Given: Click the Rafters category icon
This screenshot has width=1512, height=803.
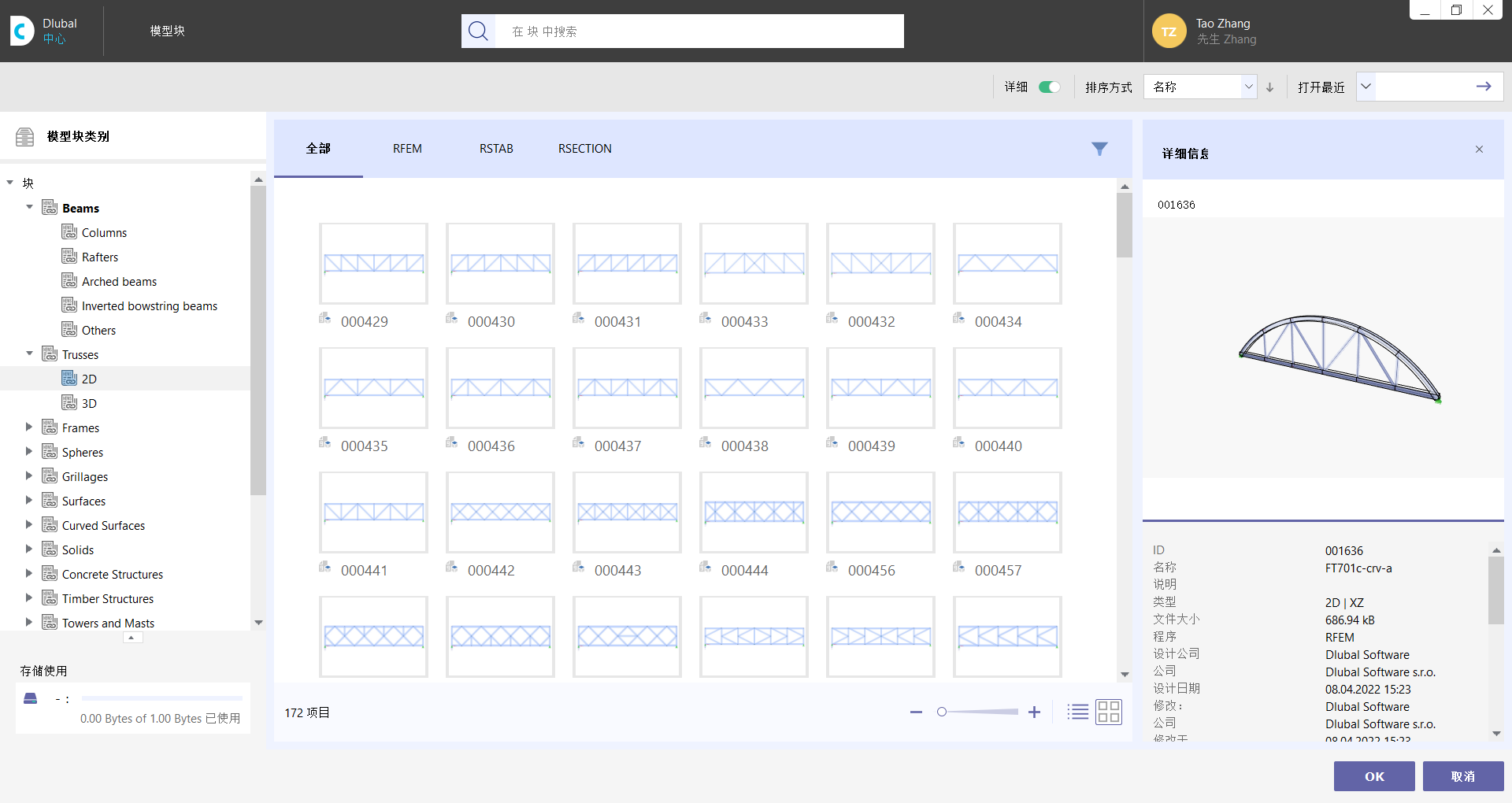Looking at the screenshot, I should tap(69, 257).
